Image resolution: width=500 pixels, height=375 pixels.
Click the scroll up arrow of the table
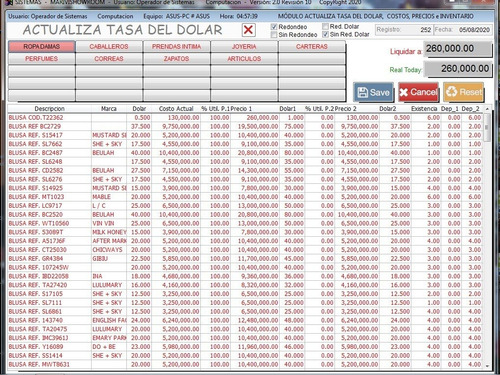pos(487,109)
